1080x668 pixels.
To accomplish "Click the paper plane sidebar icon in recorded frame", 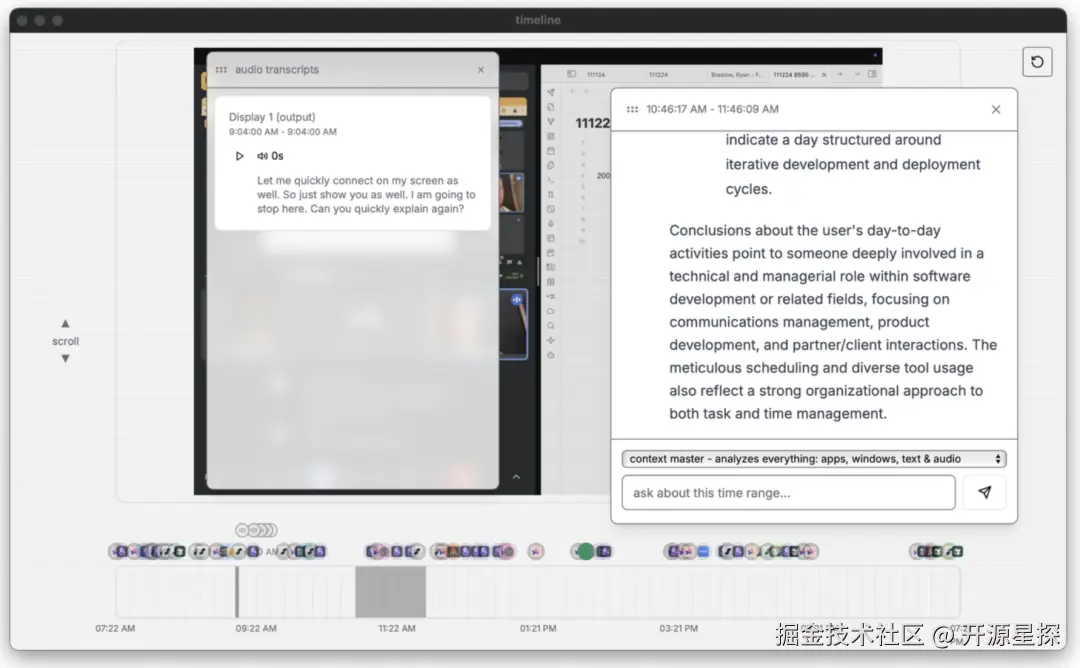I will [x=550, y=92].
